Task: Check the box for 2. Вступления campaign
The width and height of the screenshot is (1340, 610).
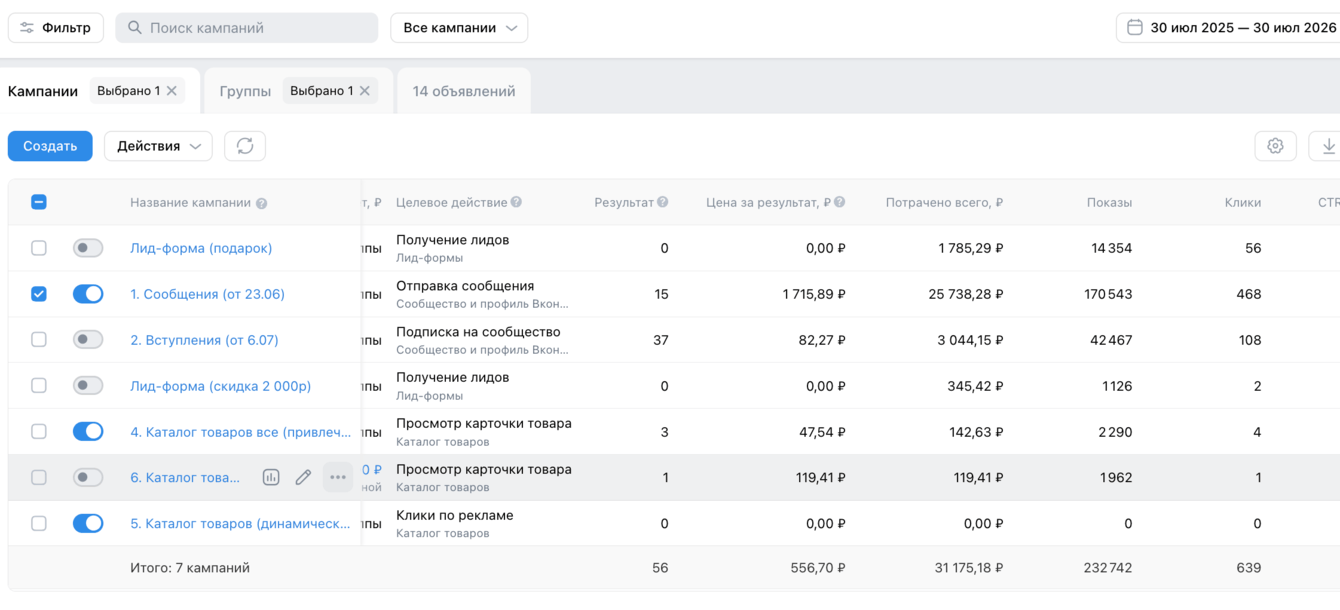Action: pos(39,340)
